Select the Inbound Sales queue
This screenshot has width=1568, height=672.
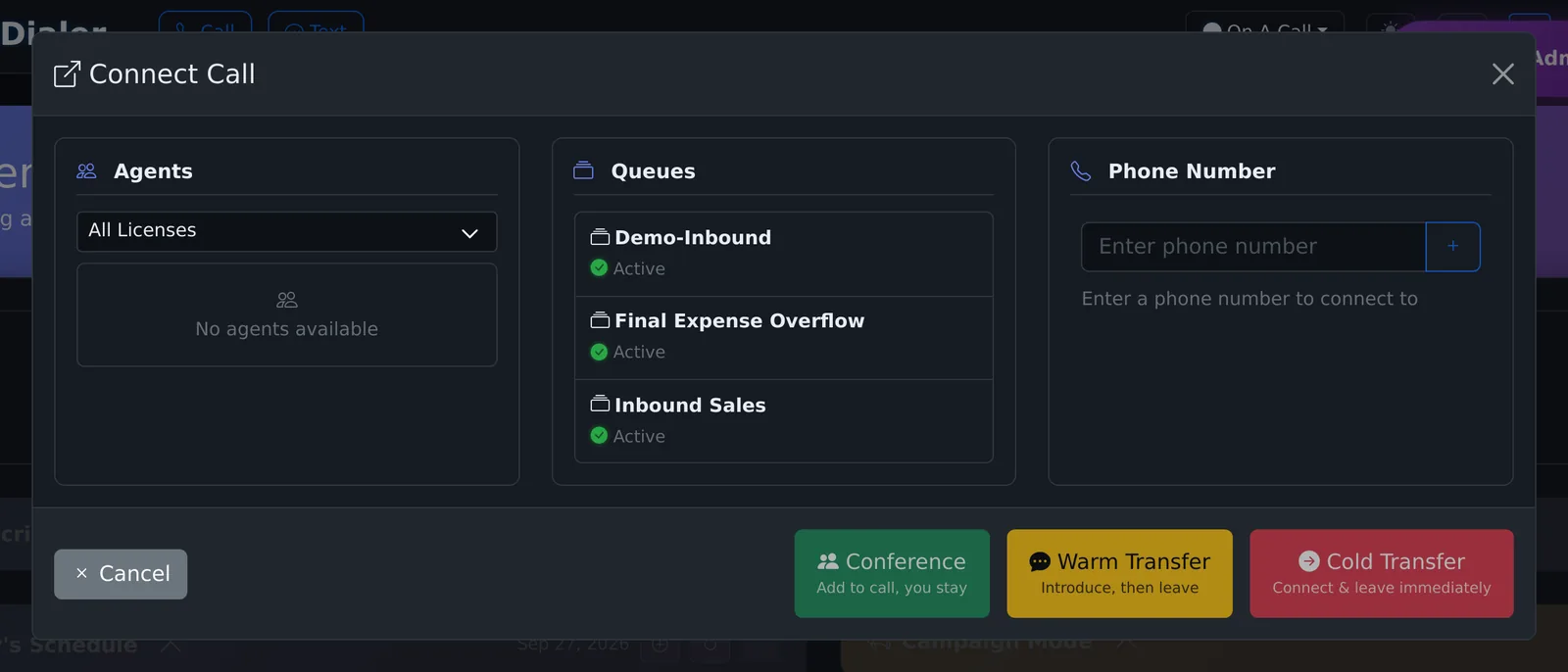784,421
